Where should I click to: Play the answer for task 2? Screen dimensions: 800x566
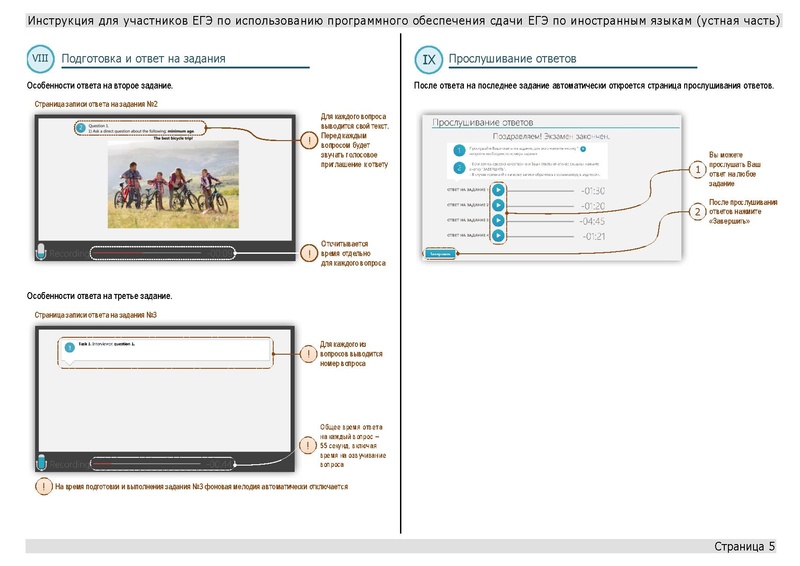coord(498,205)
